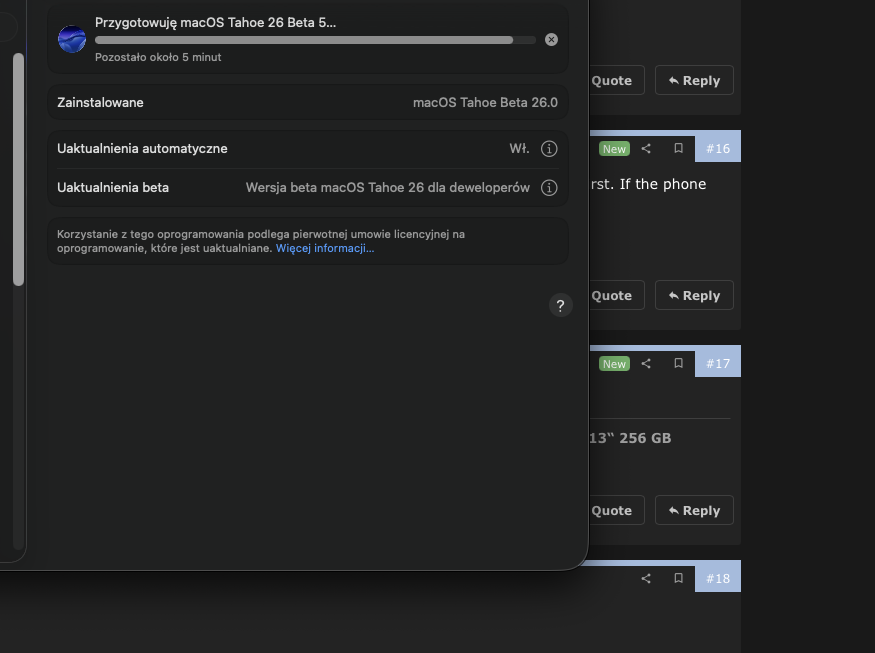Click the settings window vertical scrollbar

[18, 169]
